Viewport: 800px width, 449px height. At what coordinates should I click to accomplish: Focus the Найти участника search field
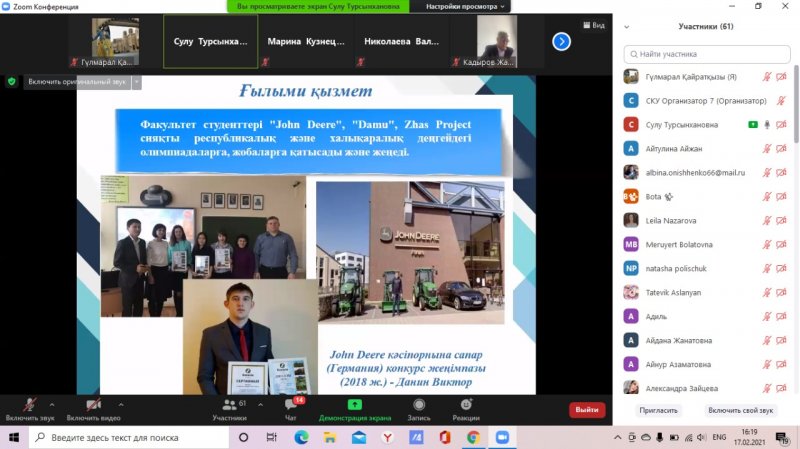pyautogui.click(x=707, y=54)
